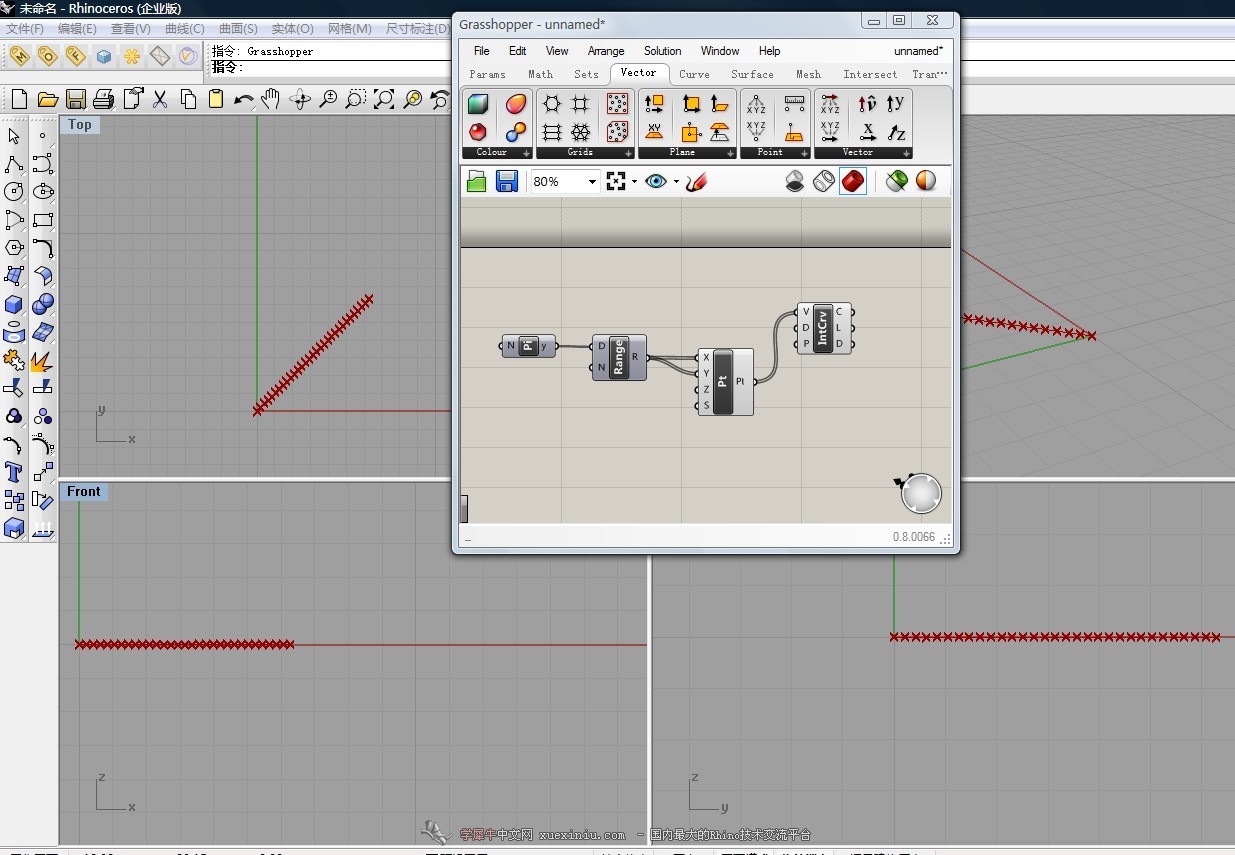Screen dimensions: 1235x855
Task: Click the Front viewport label
Action: (84, 491)
